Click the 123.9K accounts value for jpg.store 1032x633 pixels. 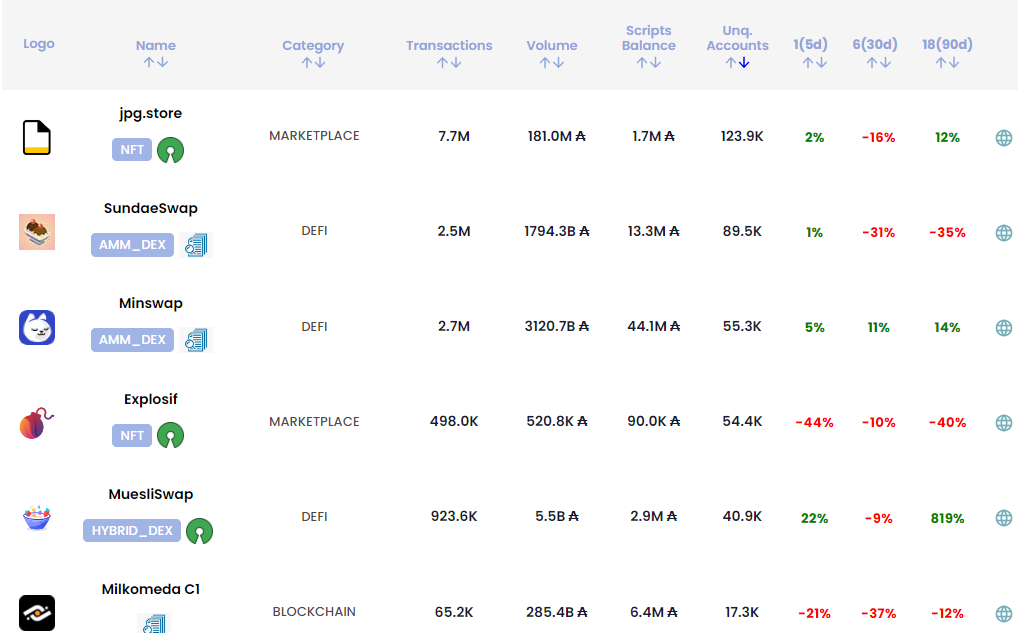click(x=742, y=136)
